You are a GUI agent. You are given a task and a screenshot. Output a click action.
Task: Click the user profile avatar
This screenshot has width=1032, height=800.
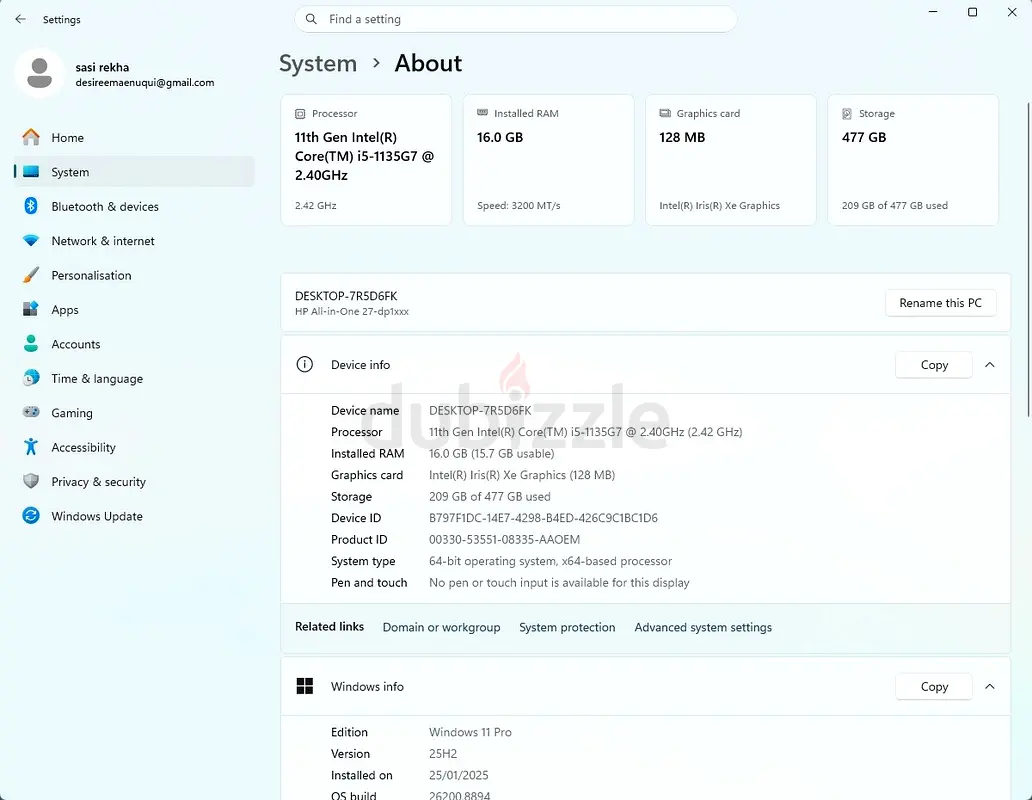pos(39,73)
